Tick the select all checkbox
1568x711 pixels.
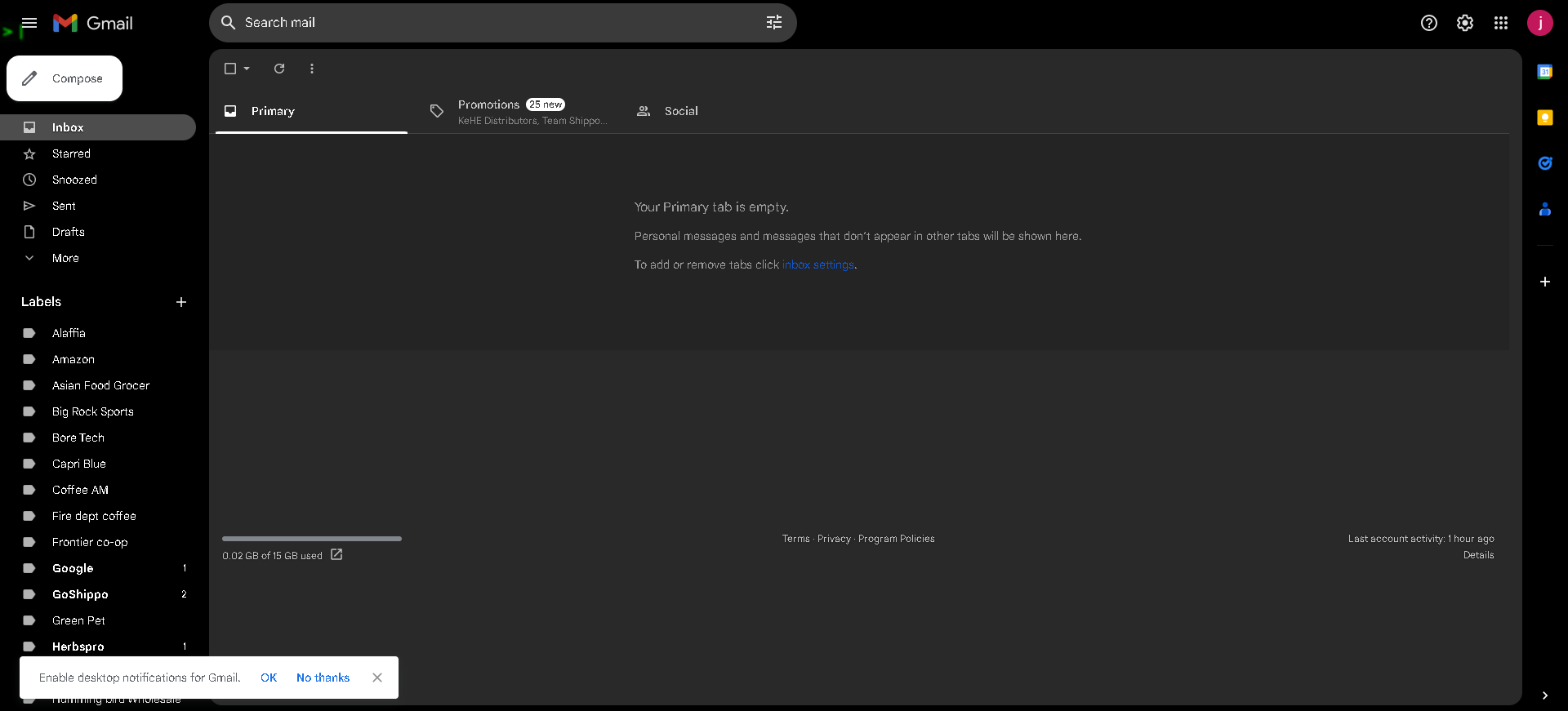pos(230,69)
